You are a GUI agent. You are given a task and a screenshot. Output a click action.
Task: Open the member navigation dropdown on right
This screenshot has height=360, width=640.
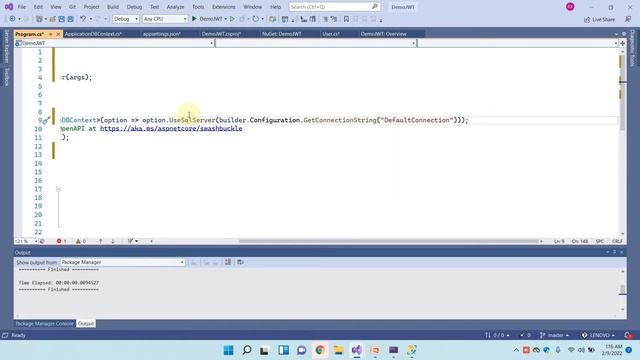(518, 43)
